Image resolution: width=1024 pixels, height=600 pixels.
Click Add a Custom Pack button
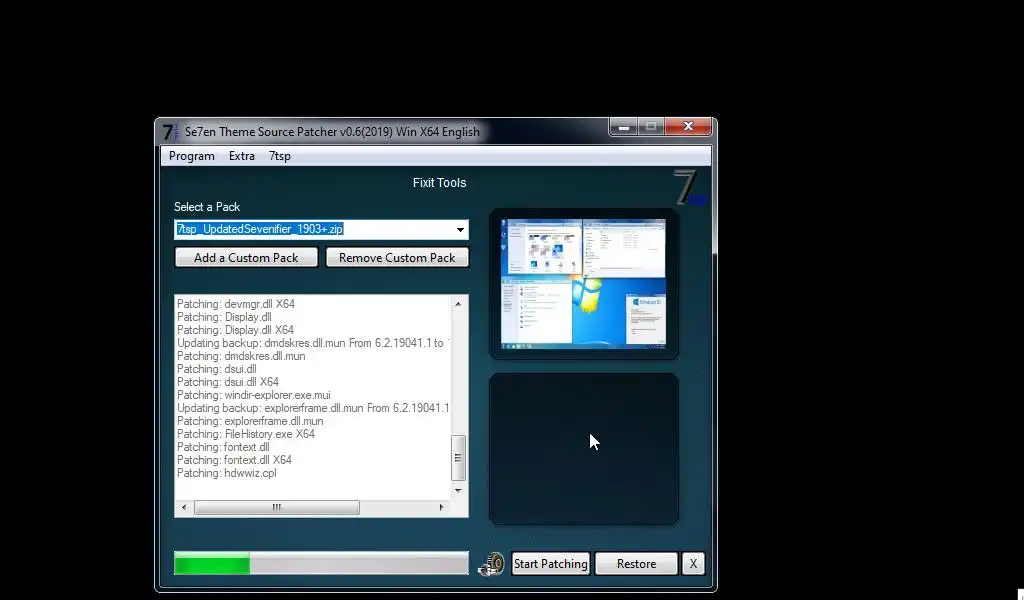tap(246, 257)
